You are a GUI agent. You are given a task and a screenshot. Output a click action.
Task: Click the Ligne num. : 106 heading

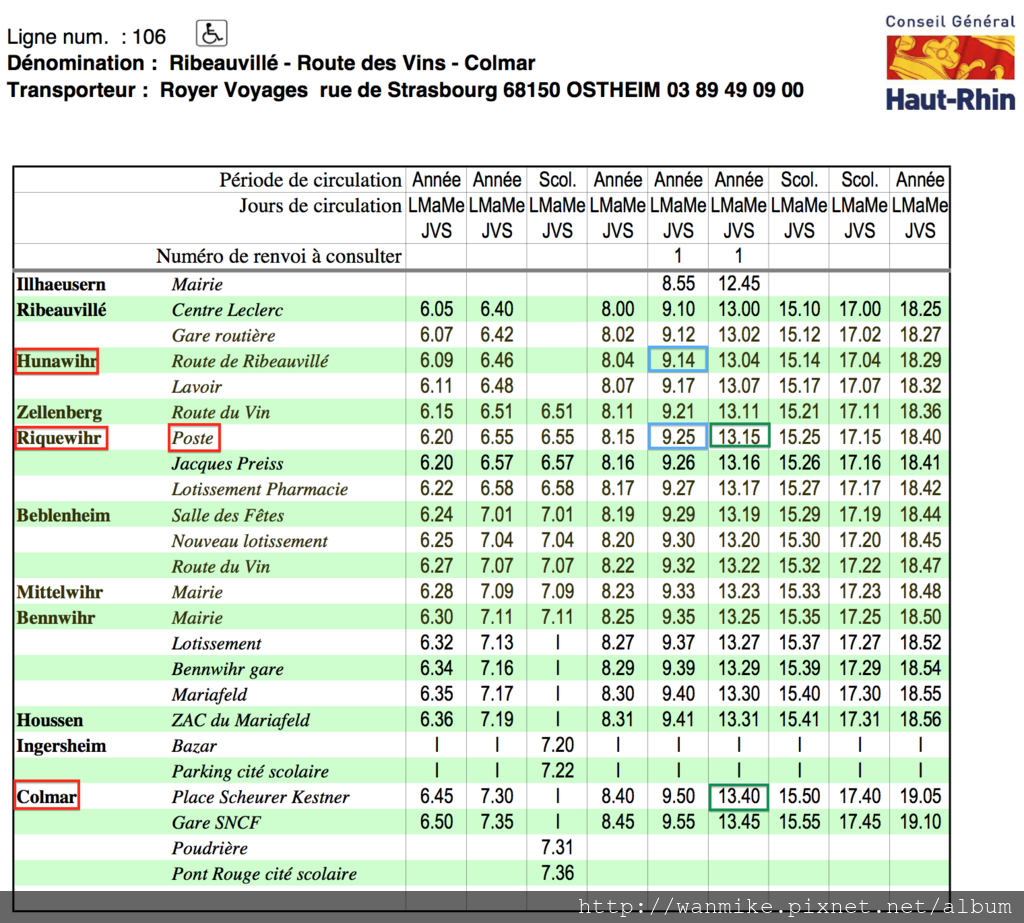[86, 37]
